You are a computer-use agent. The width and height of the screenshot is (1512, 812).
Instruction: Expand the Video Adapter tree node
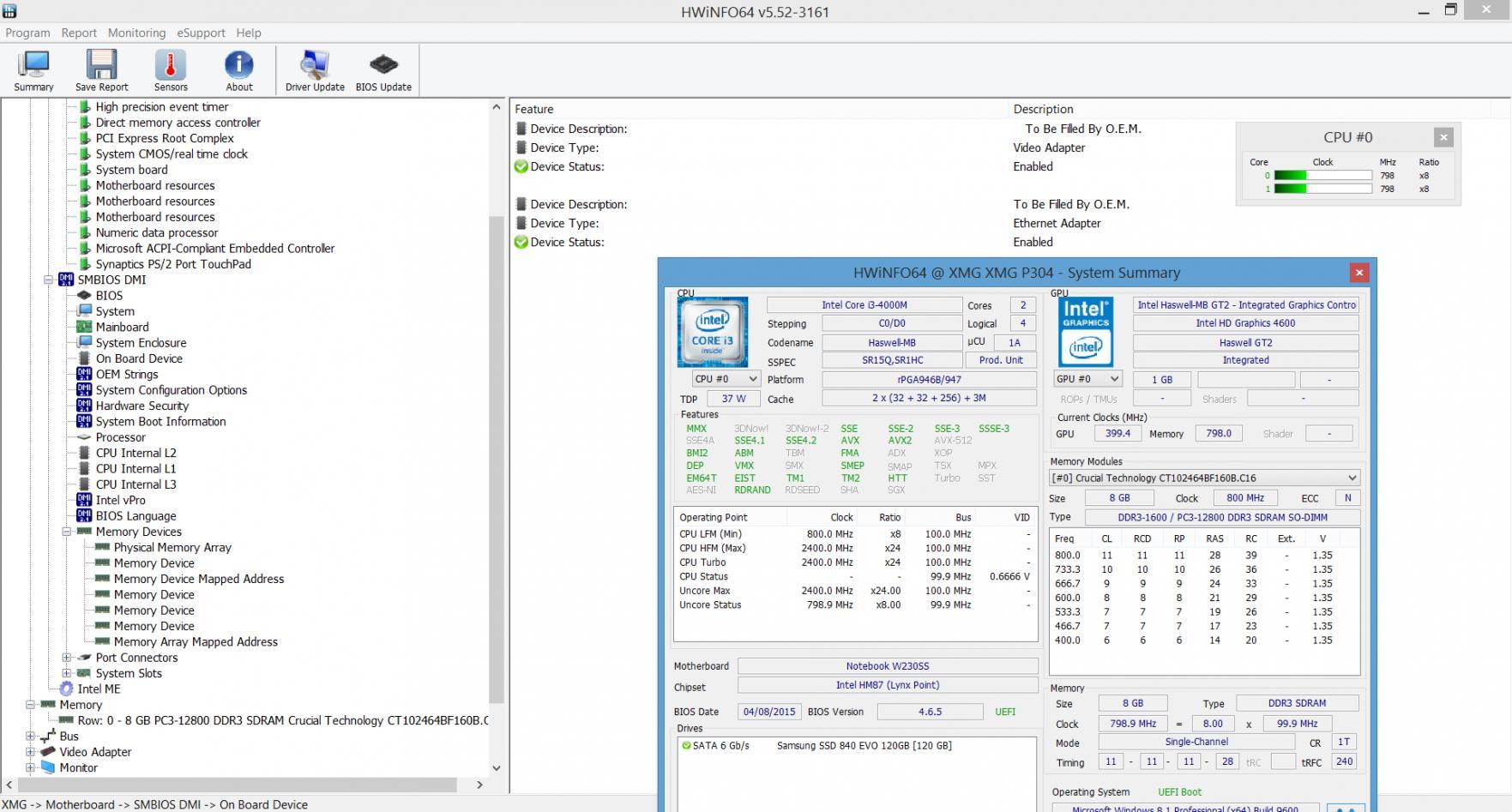click(x=31, y=752)
